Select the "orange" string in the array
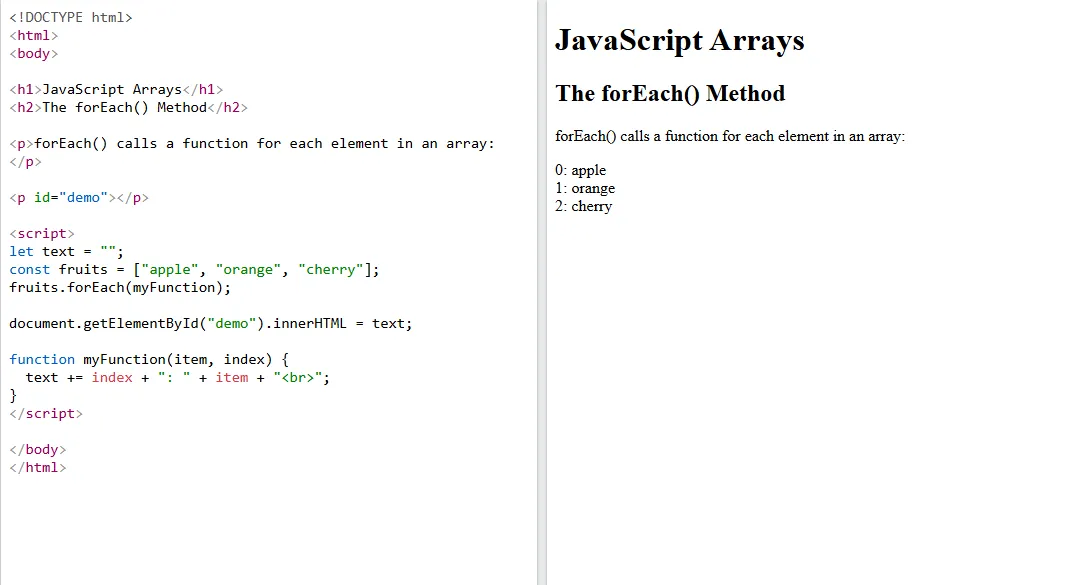The image size is (1081, 585). 247,269
